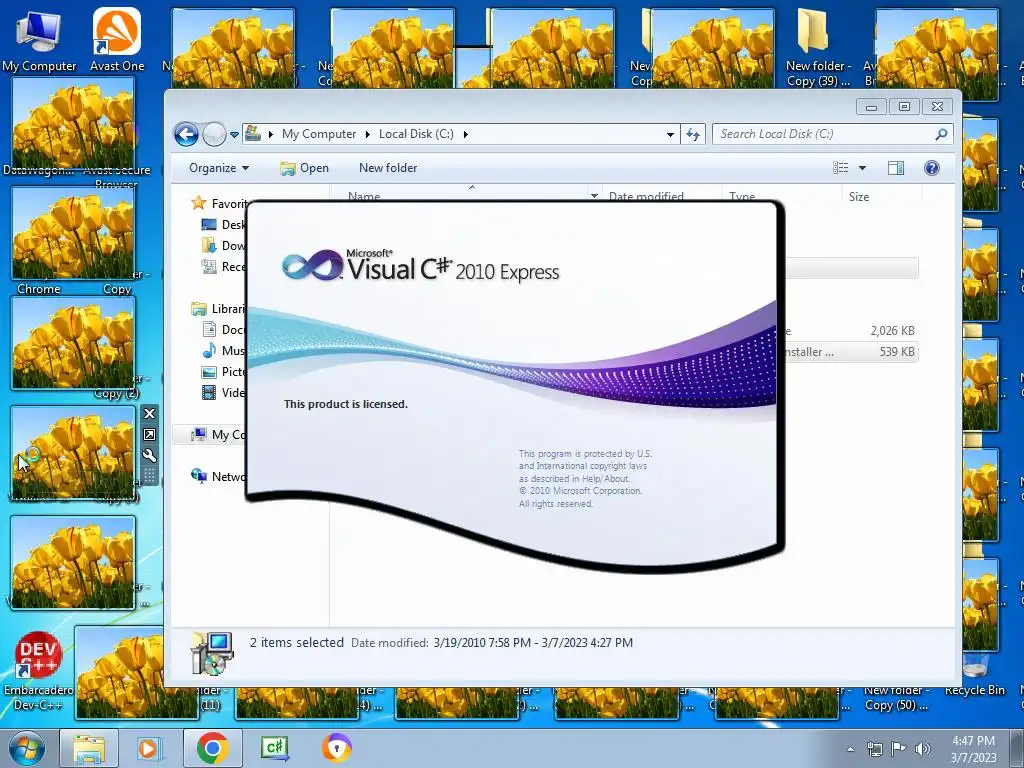The width and height of the screenshot is (1024, 768).
Task: Click the Visual C# 2010 Express splash logo
Action: click(421, 266)
